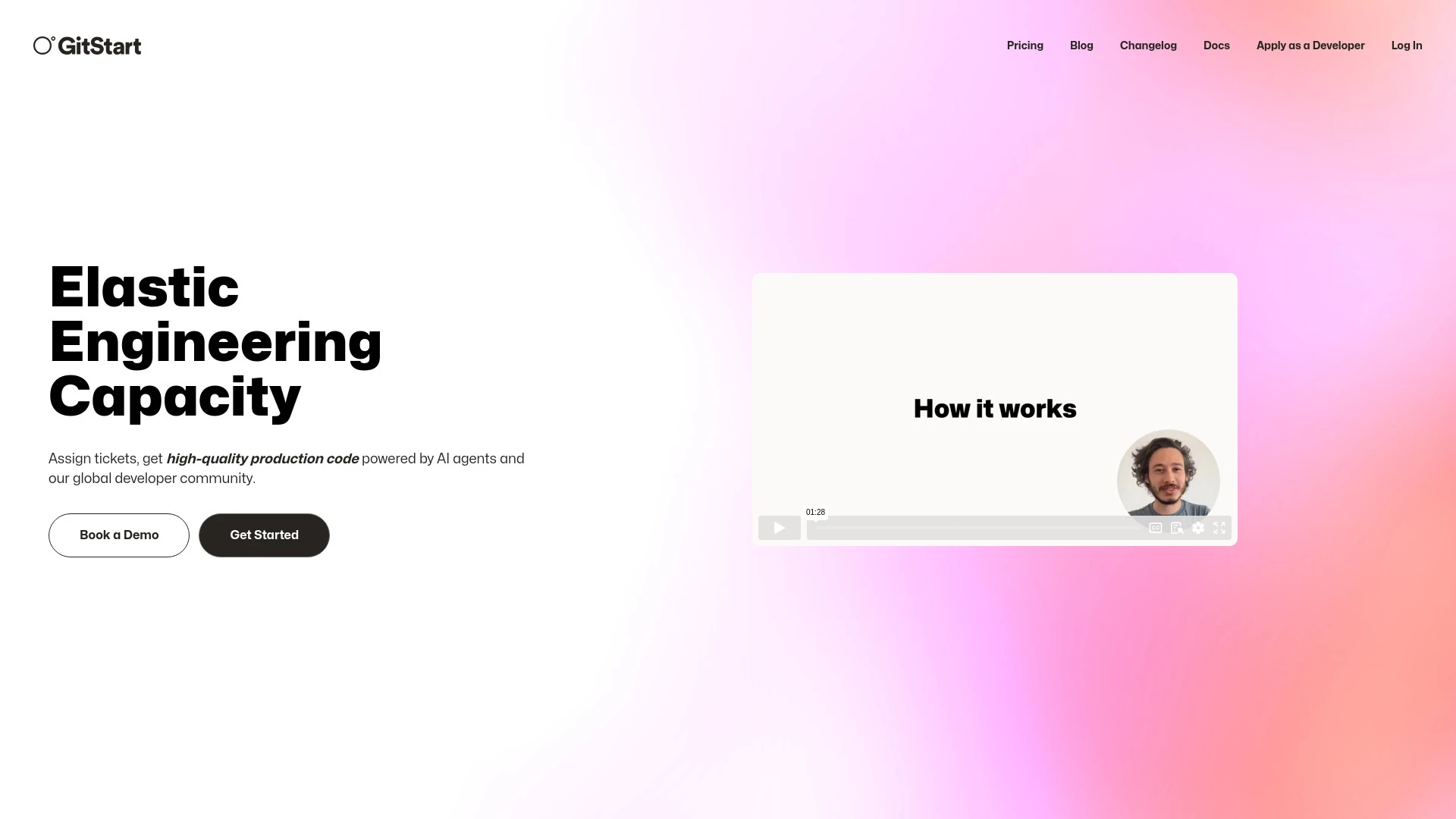Click the picture-in-picture icon on video
Image resolution: width=1456 pixels, height=819 pixels.
coord(1177,527)
